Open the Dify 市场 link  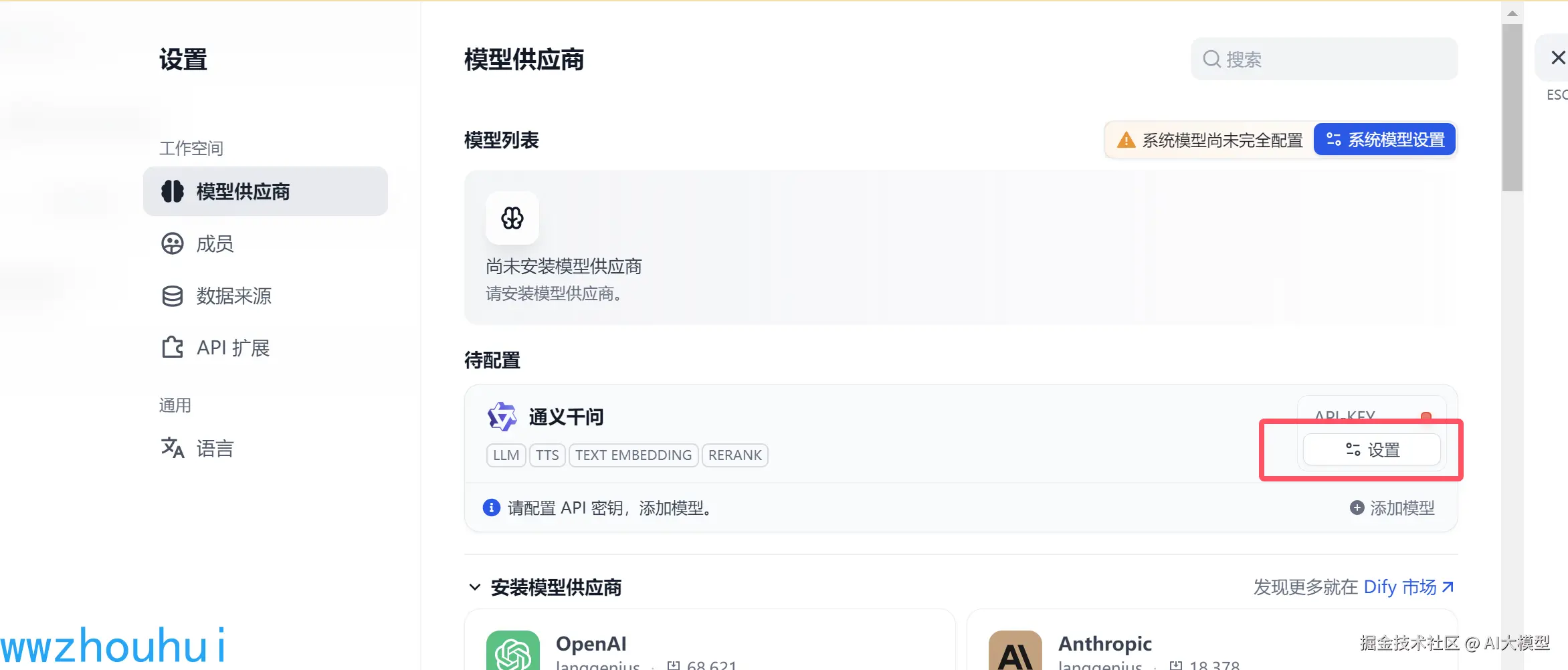[x=1408, y=587]
